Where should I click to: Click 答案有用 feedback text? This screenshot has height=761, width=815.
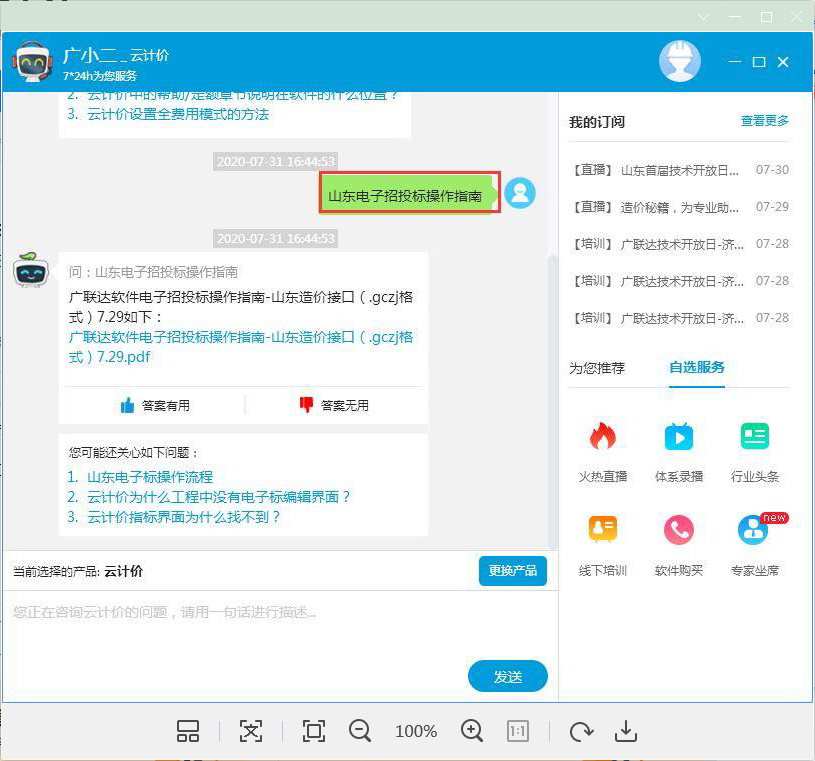coord(166,405)
